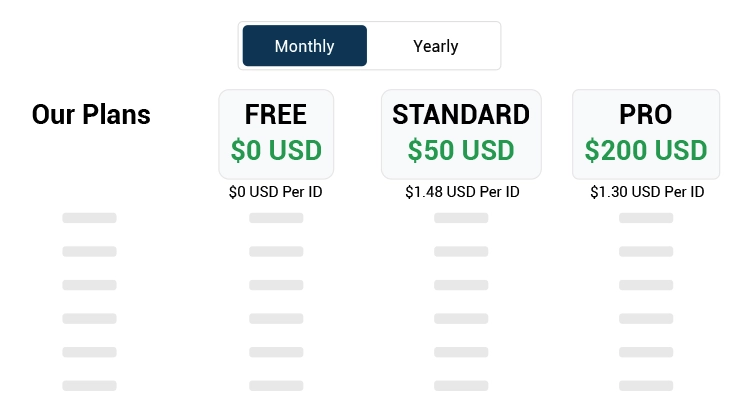
Task: Select the STANDARD plan card title
Action: (x=461, y=114)
